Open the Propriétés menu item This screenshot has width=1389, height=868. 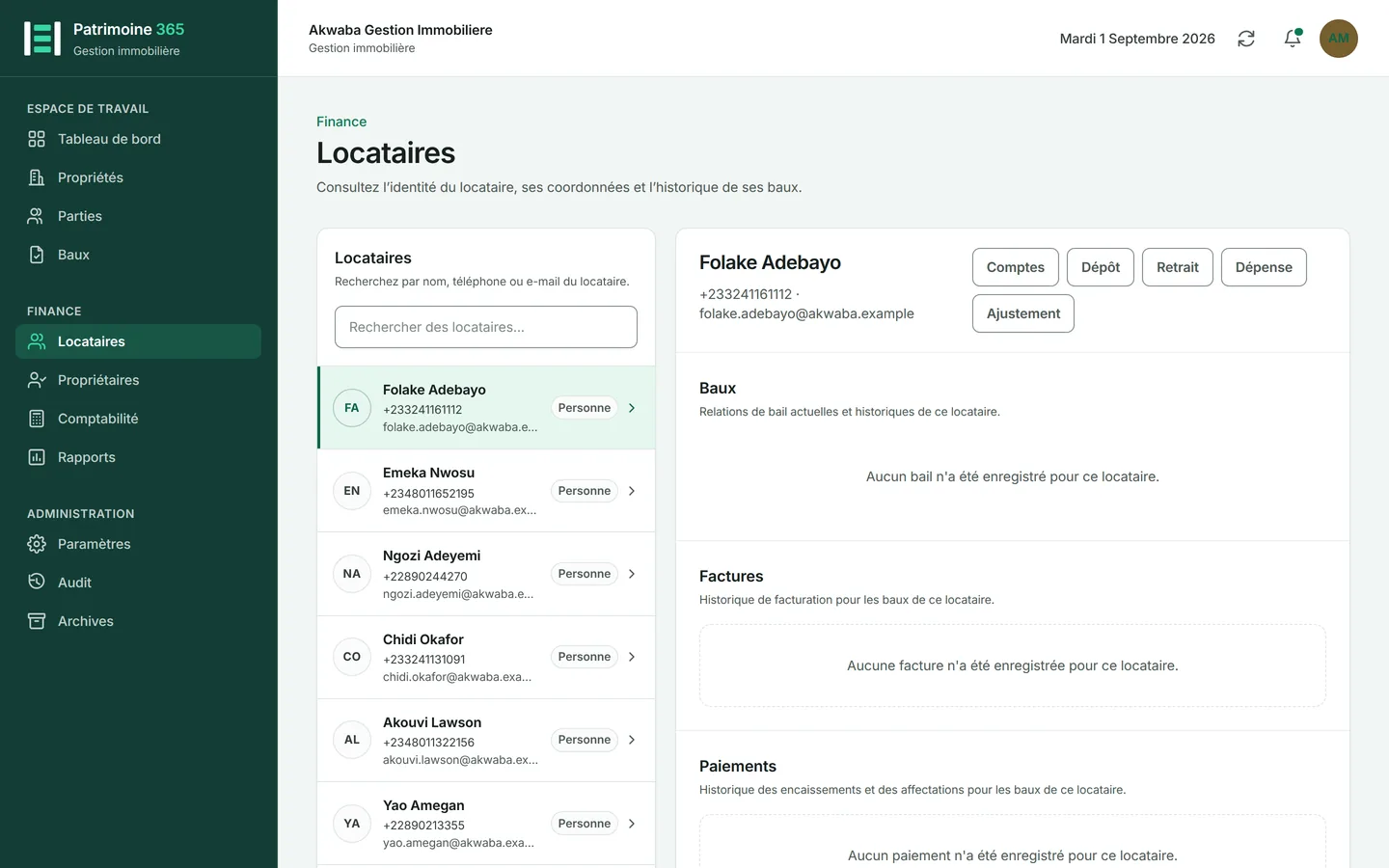138,177
